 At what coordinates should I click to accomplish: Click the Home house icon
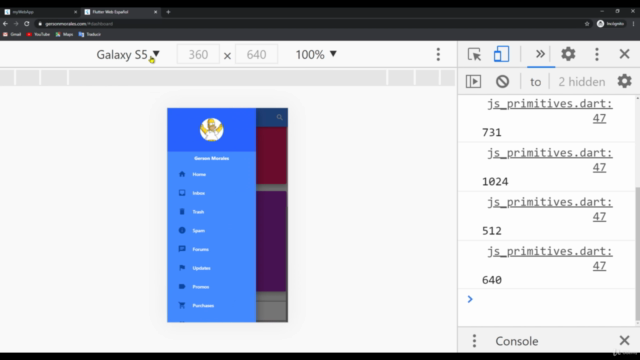coord(182,174)
